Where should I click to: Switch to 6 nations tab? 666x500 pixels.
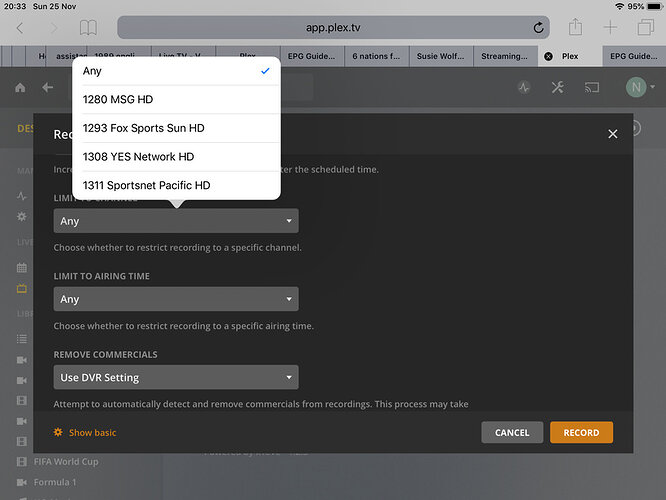pyautogui.click(x=376, y=56)
